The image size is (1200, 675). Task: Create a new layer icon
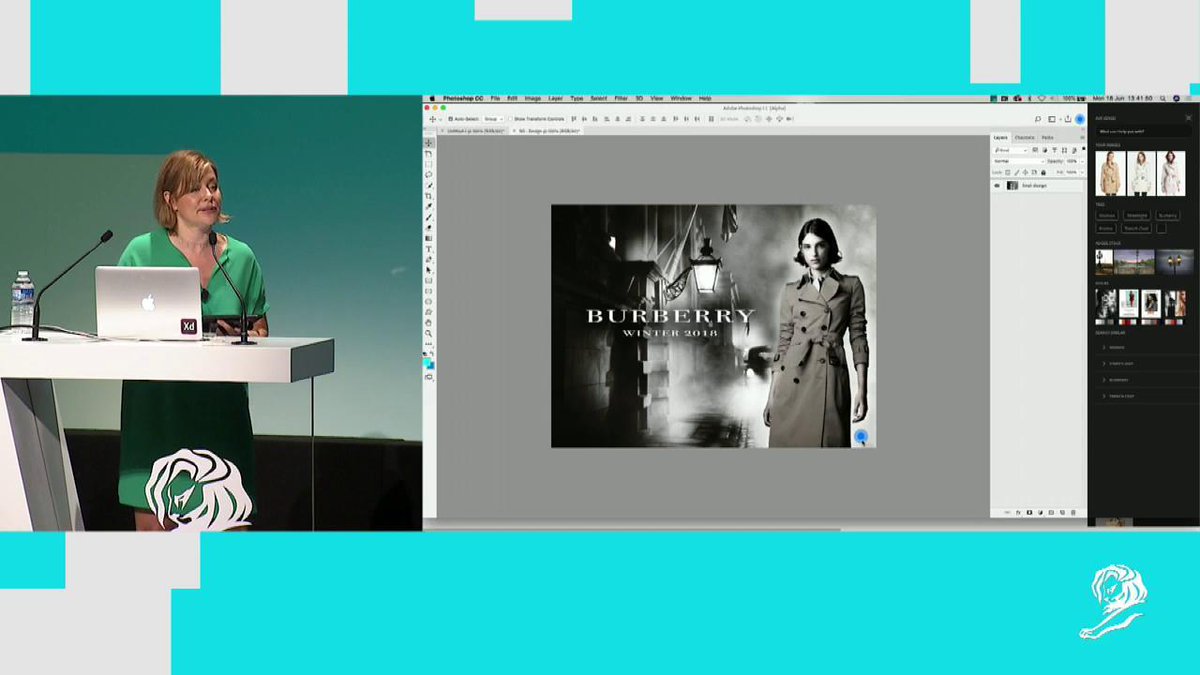[x=1062, y=513]
